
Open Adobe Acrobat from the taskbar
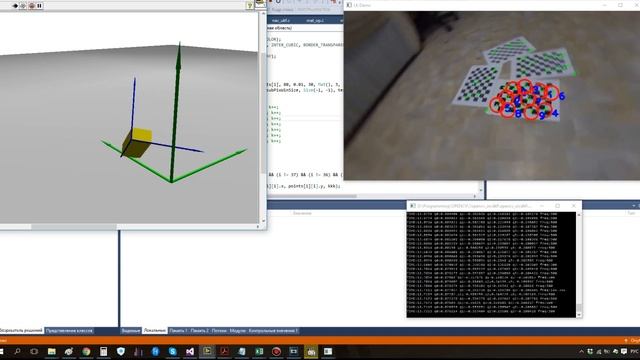click(x=224, y=351)
